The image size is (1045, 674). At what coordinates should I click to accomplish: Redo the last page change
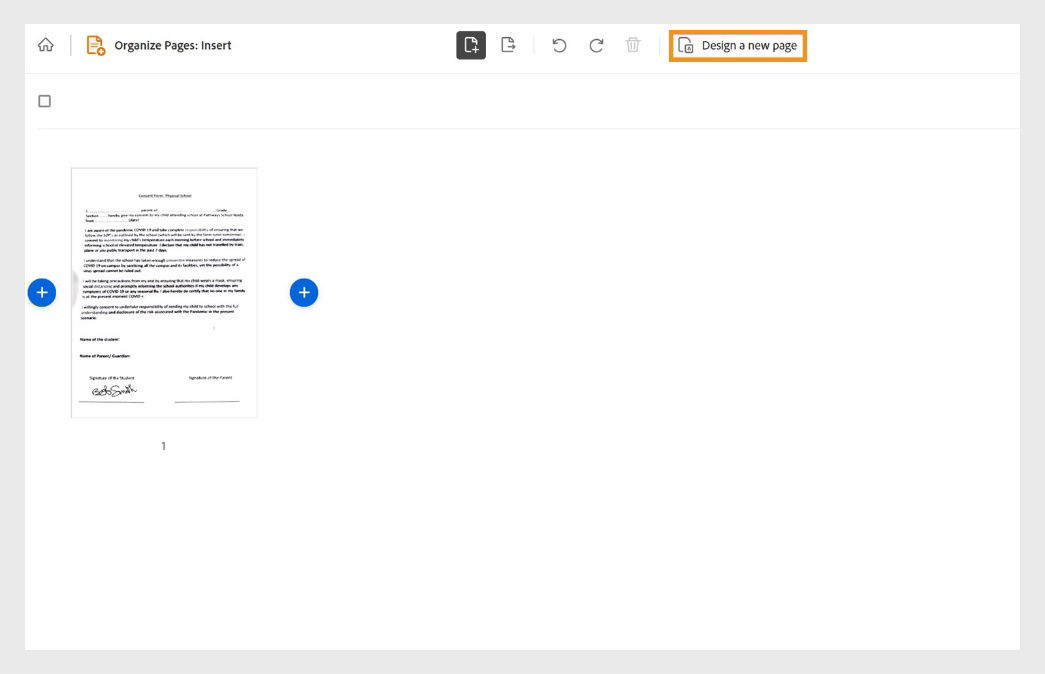point(595,45)
